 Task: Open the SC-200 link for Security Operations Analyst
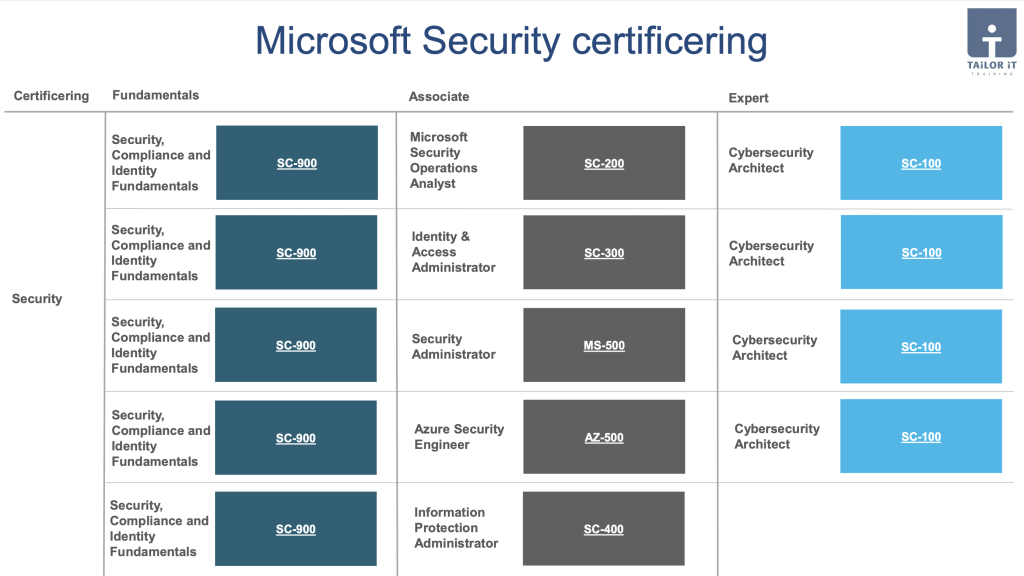coord(604,163)
